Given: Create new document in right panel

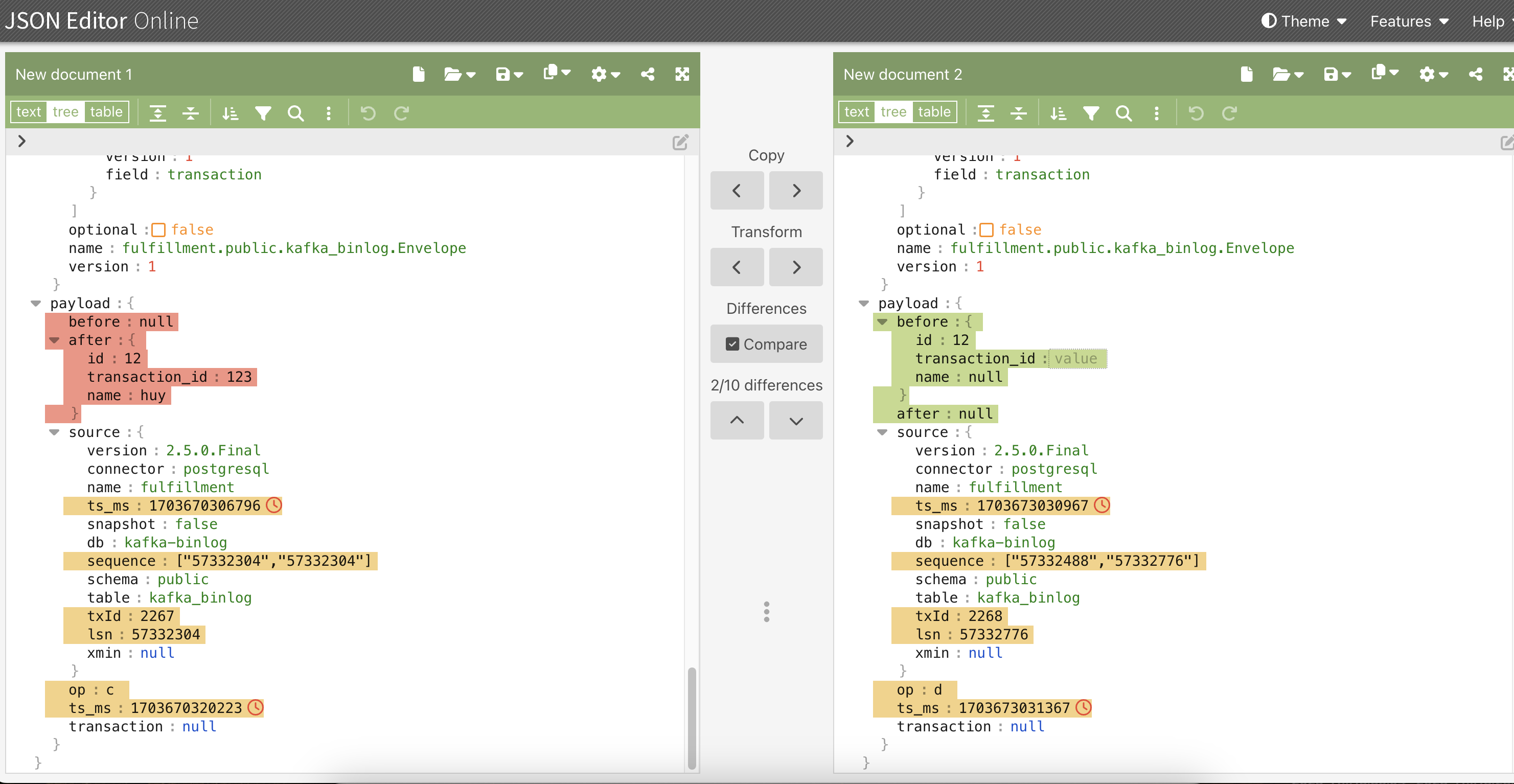Looking at the screenshot, I should pyautogui.click(x=1247, y=74).
